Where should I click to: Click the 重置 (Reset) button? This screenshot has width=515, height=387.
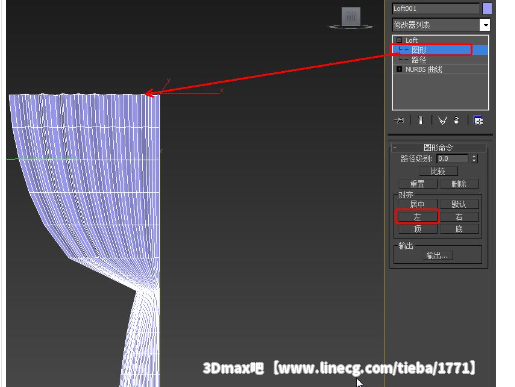[x=418, y=184]
